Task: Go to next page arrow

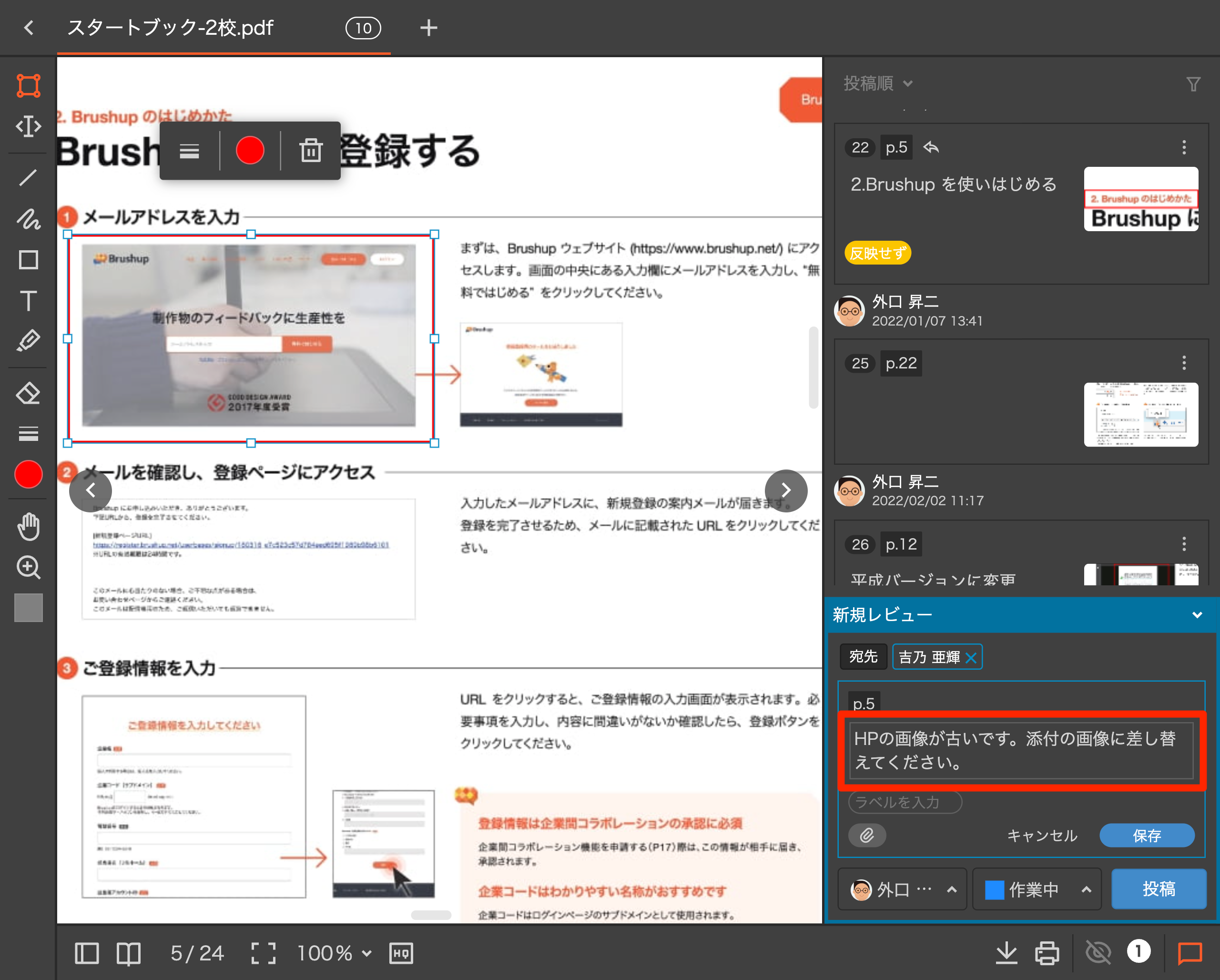Action: (786, 490)
